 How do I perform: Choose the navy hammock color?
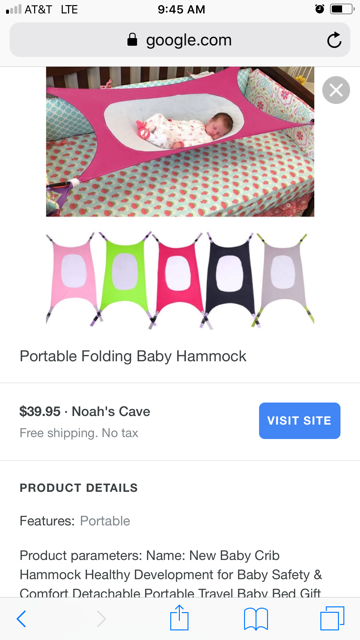[230, 280]
